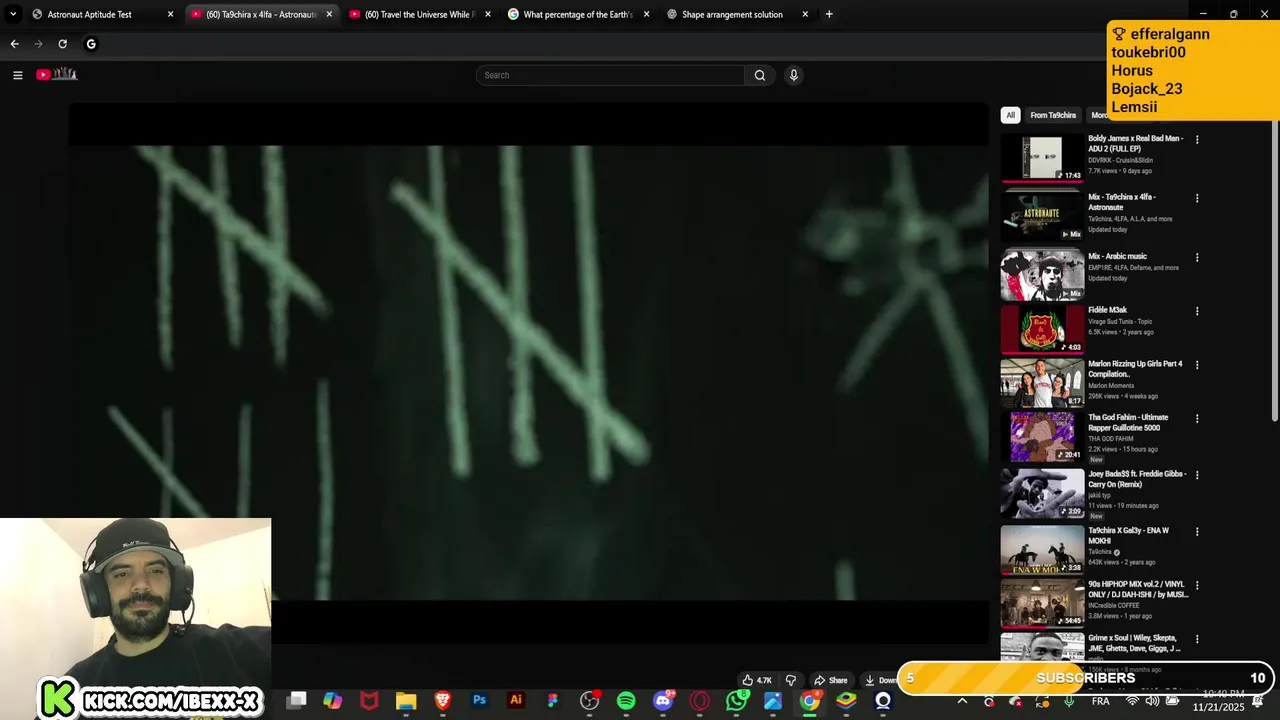
Task: Open Fidèle M3ak video title
Action: [x=1107, y=310]
